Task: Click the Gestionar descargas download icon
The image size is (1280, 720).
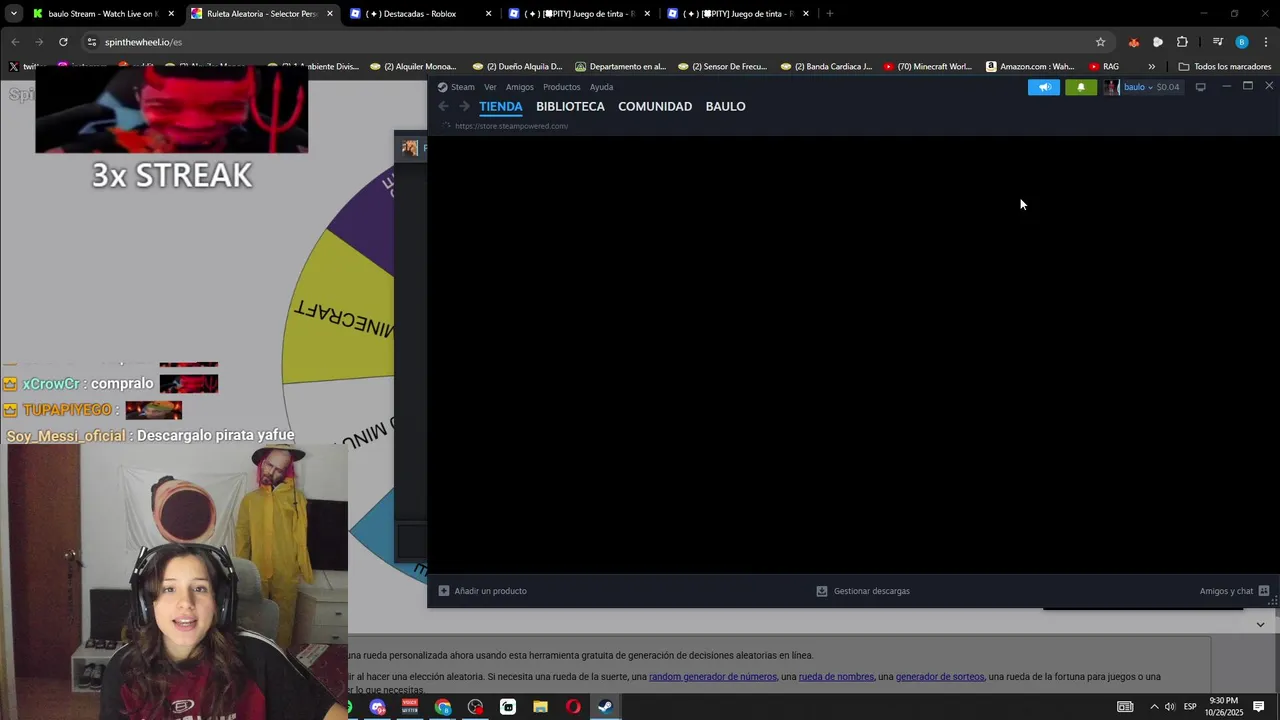Action: [822, 591]
